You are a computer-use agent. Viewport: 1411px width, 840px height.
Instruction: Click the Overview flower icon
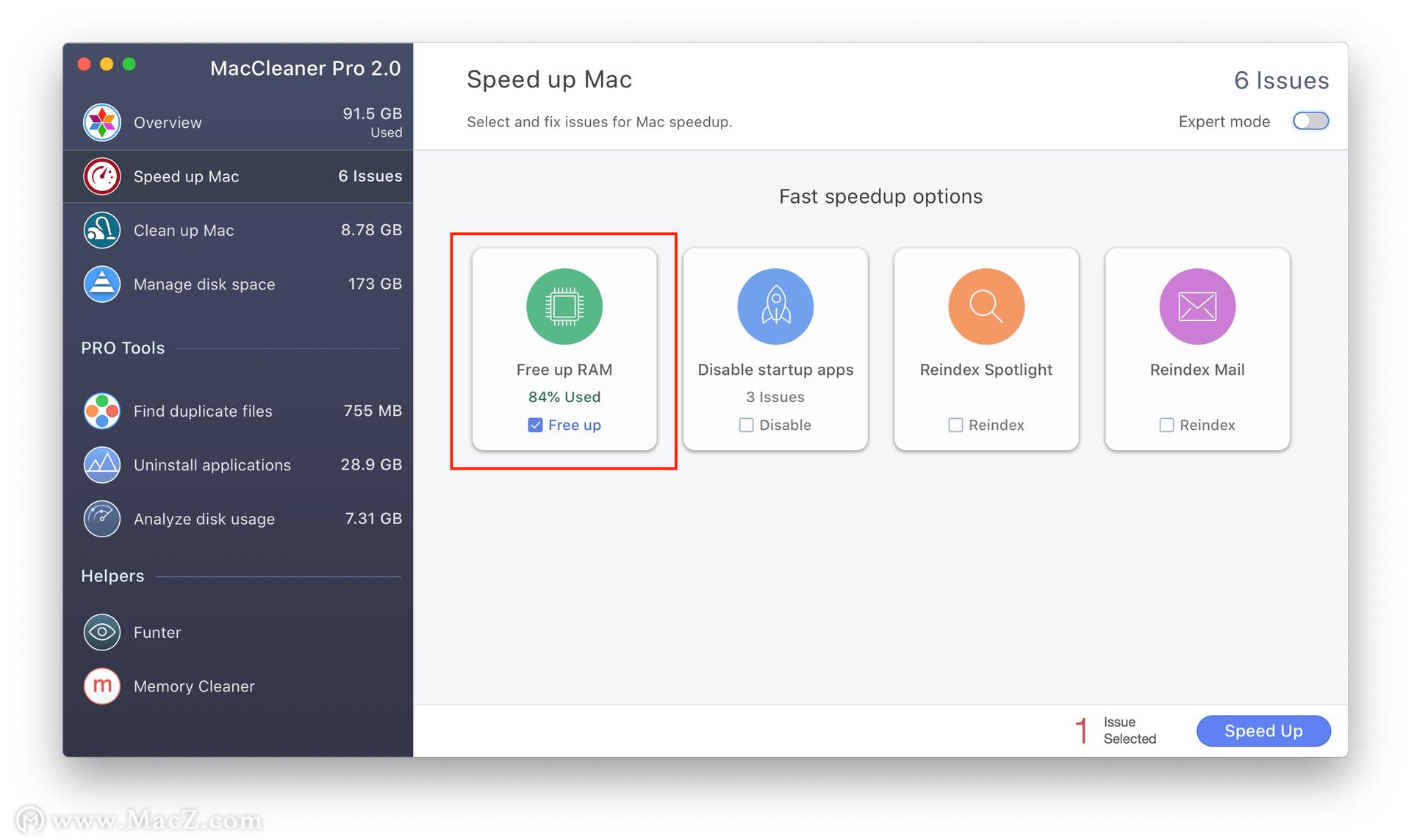pos(102,122)
